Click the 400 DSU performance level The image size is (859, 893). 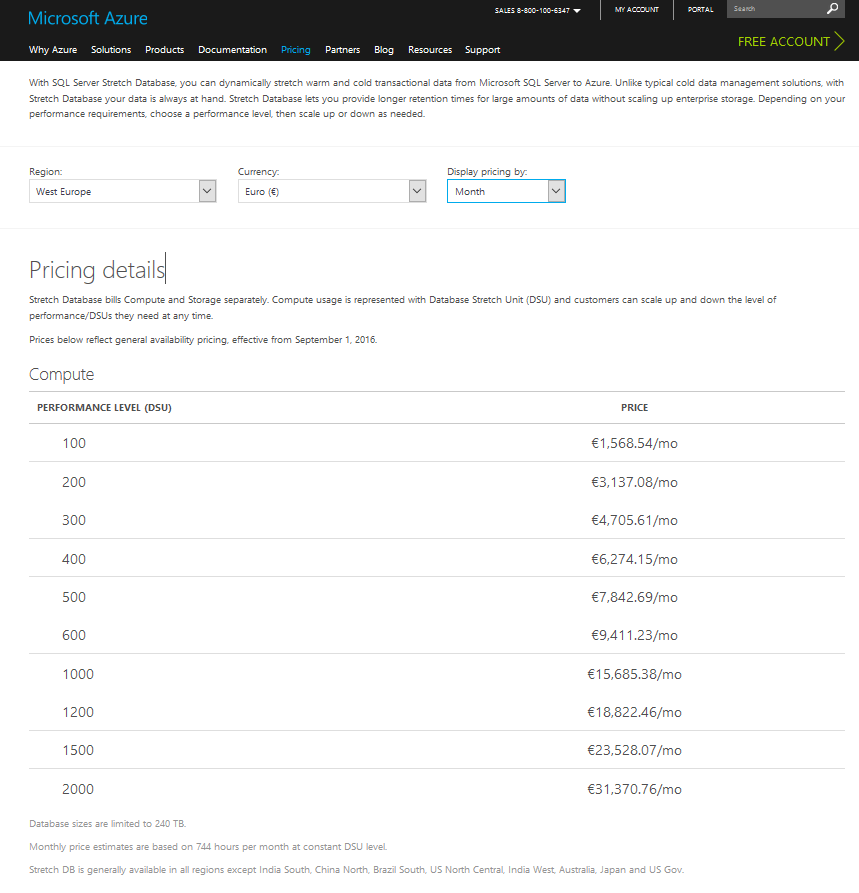pyautogui.click(x=74, y=559)
